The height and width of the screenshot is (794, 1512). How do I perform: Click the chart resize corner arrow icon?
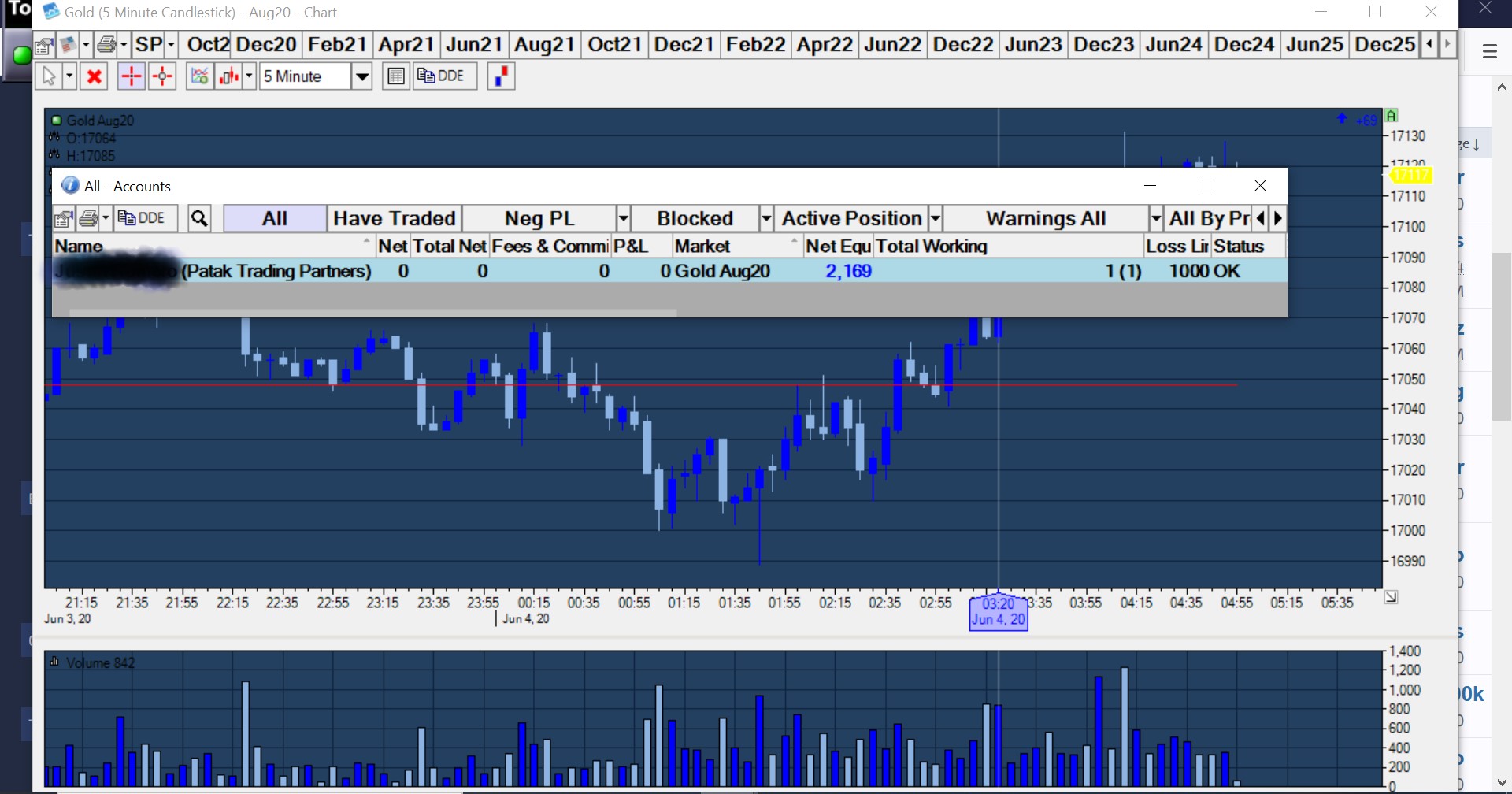pyautogui.click(x=1392, y=598)
